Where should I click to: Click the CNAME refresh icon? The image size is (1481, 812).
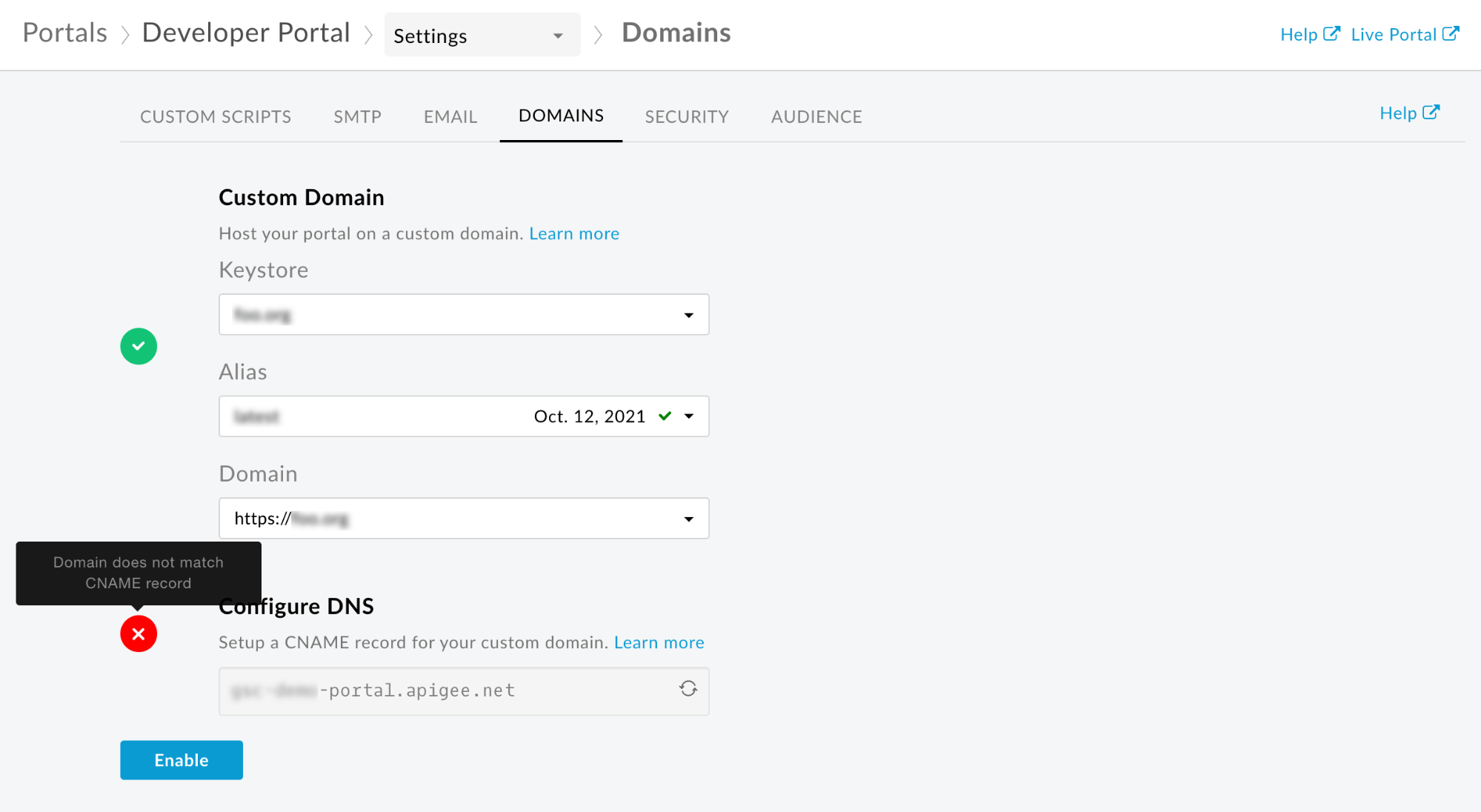688,689
